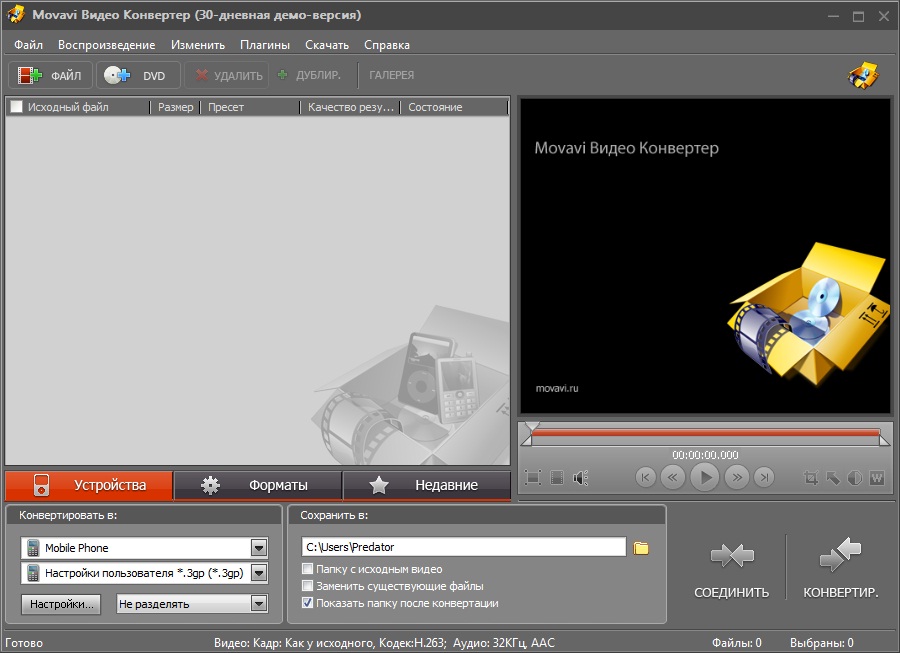Mute audio with the speaker icon
The height and width of the screenshot is (653, 900).
[x=578, y=477]
